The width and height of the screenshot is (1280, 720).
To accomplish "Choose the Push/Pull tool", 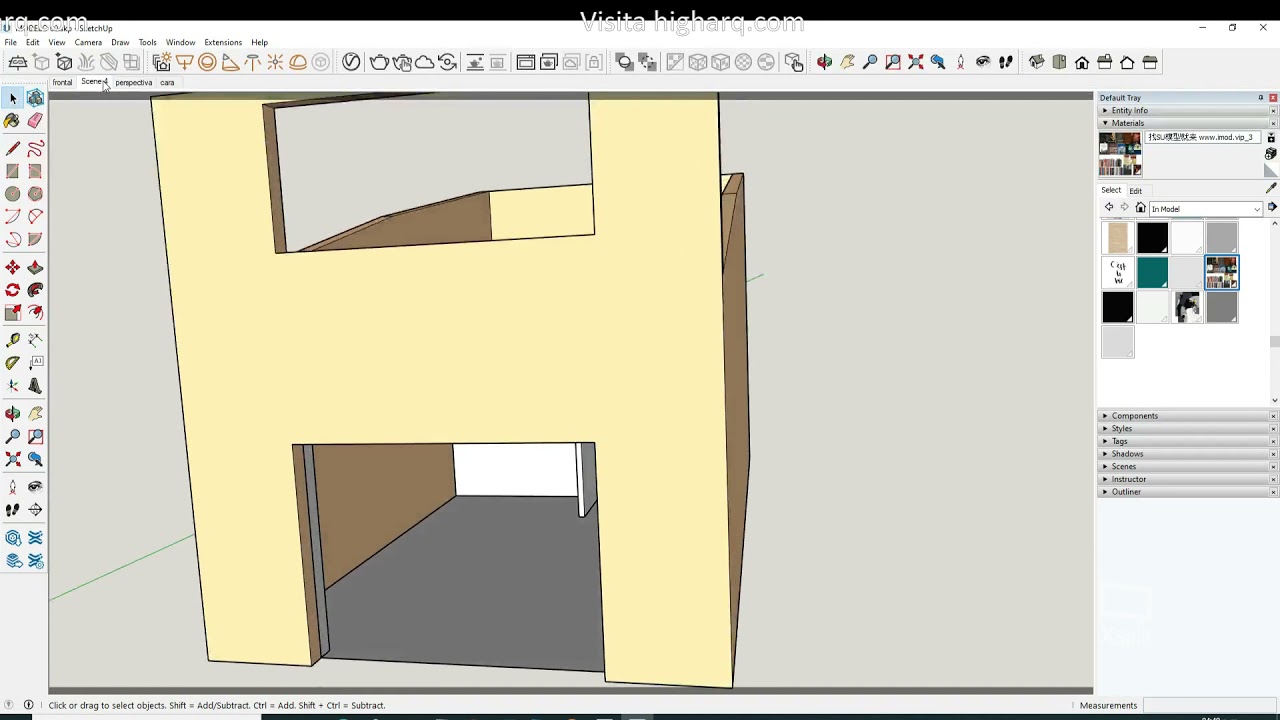I will [35, 267].
